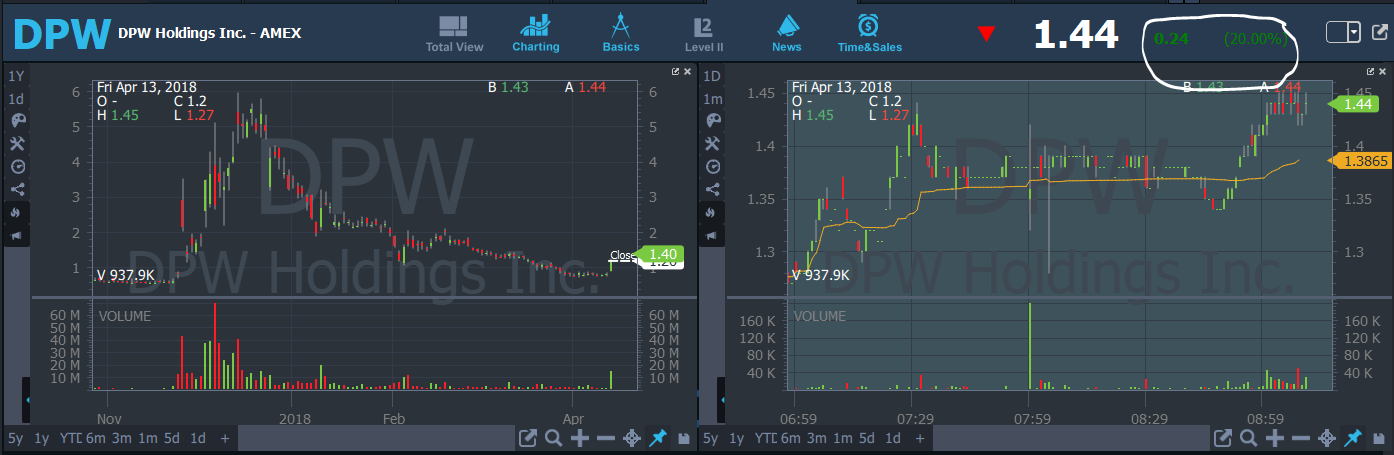Select the 1d interval on left chart sidebar
Viewport: 1394px width, 455px height.
point(16,99)
